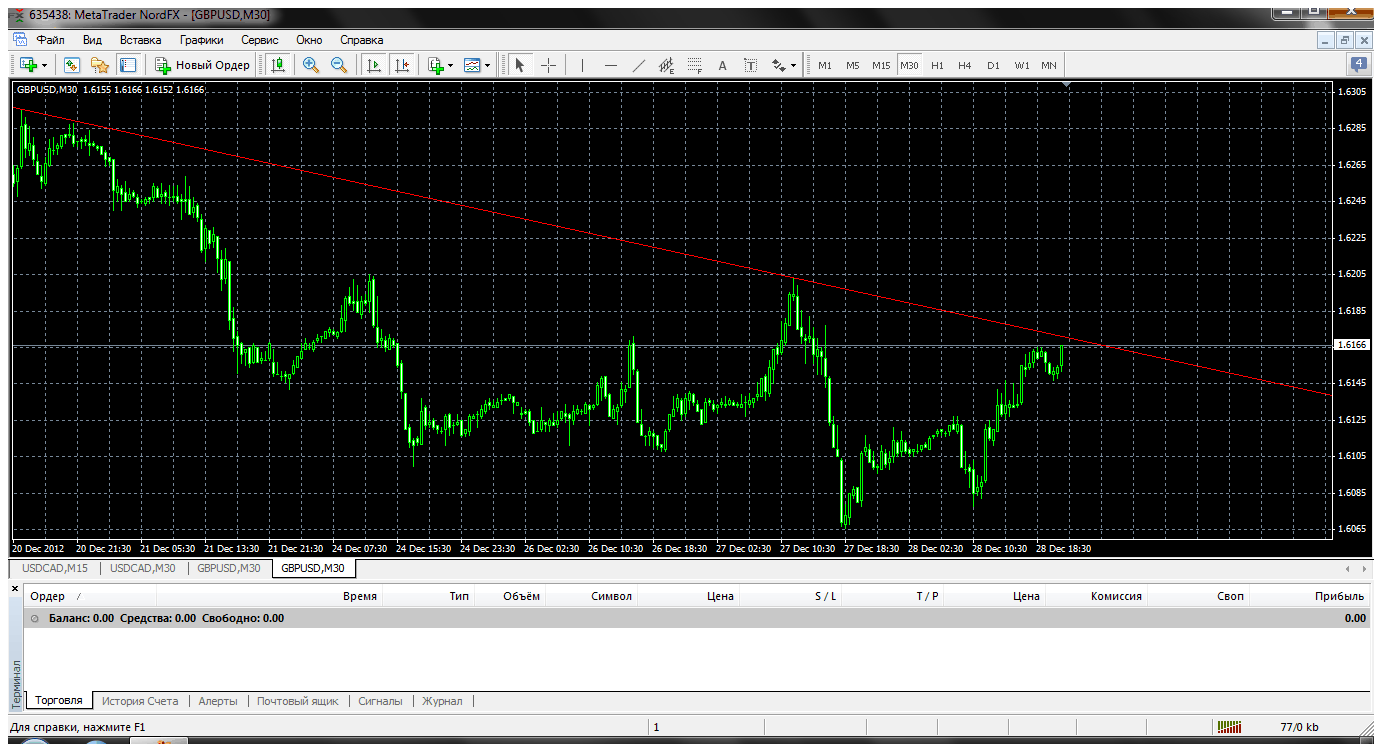This screenshot has height=744, width=1382.
Task: Open the Сервис menu
Action: click(x=260, y=40)
